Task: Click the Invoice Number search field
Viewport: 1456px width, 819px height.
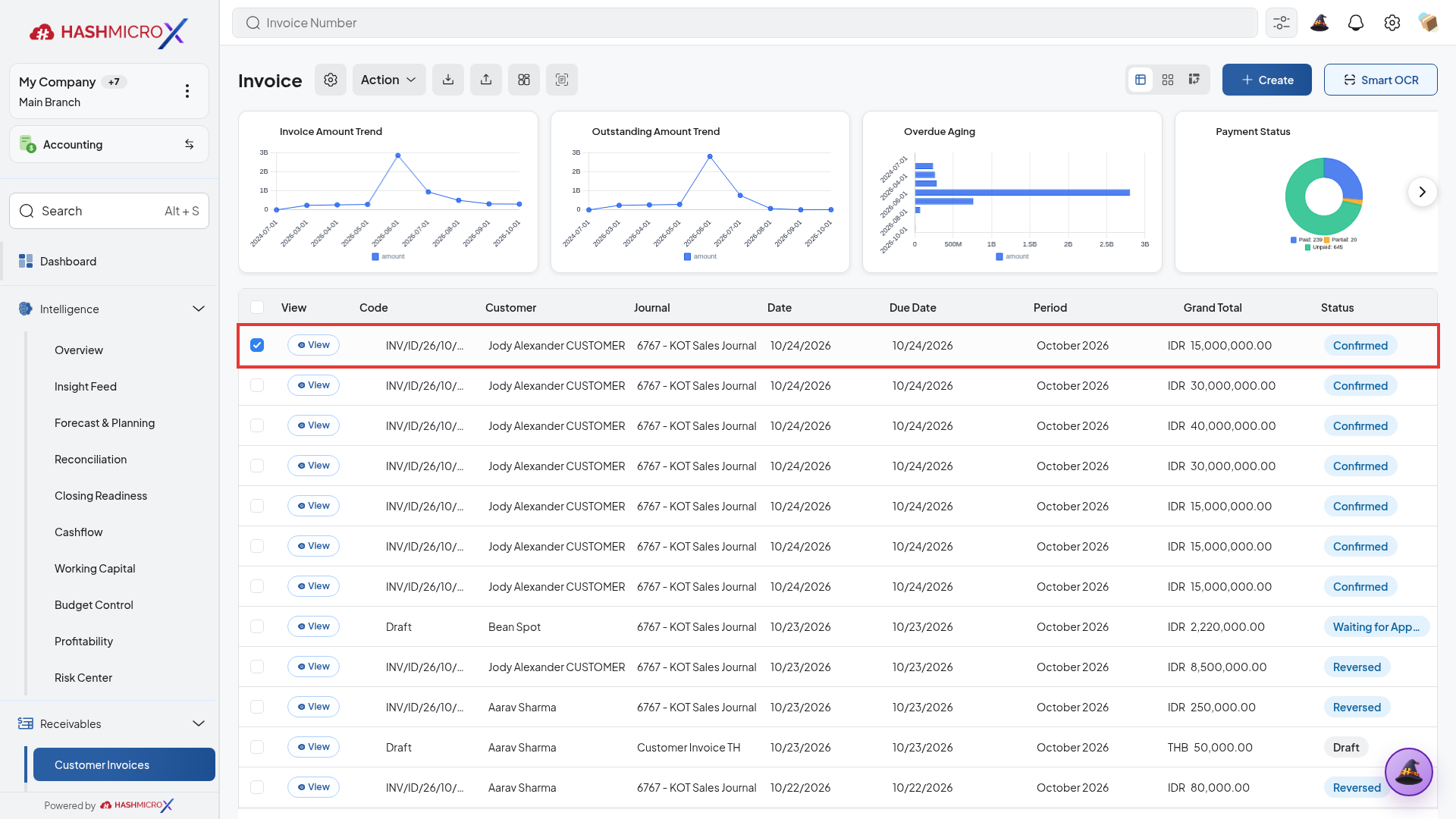Action: 745,23
